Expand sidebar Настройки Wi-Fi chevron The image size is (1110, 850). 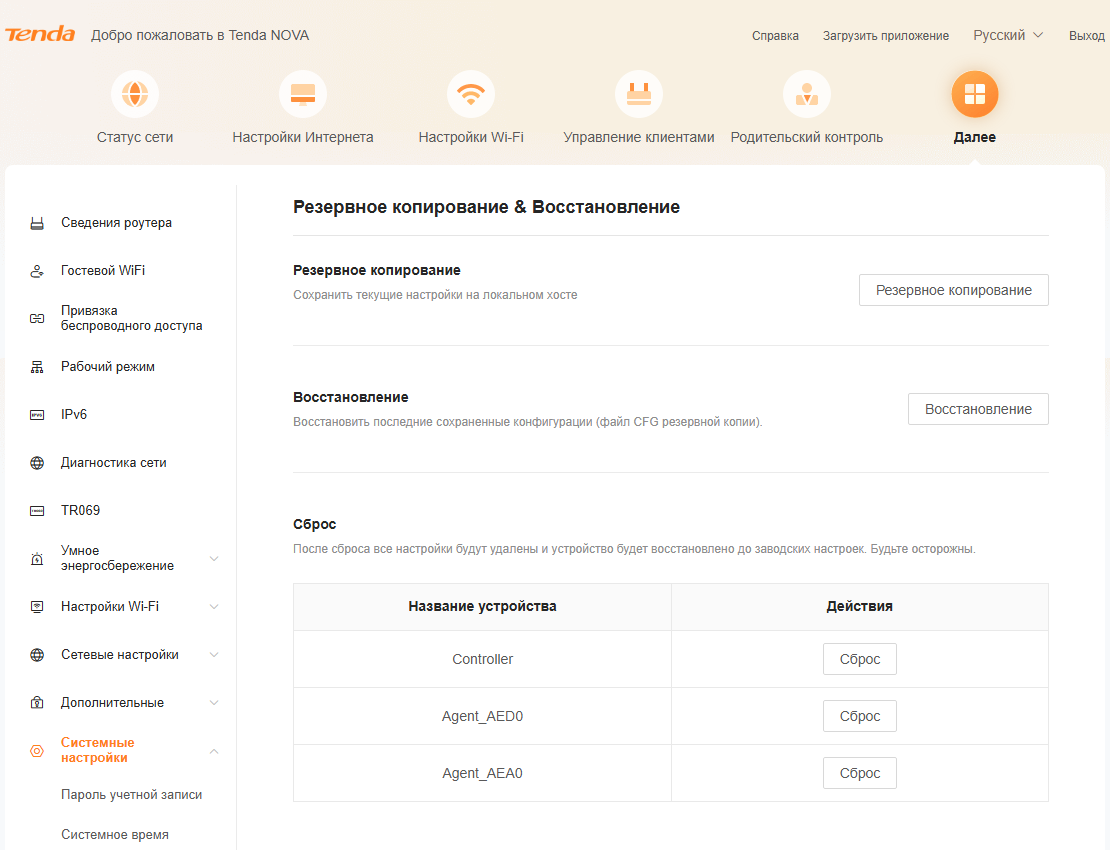click(x=214, y=607)
